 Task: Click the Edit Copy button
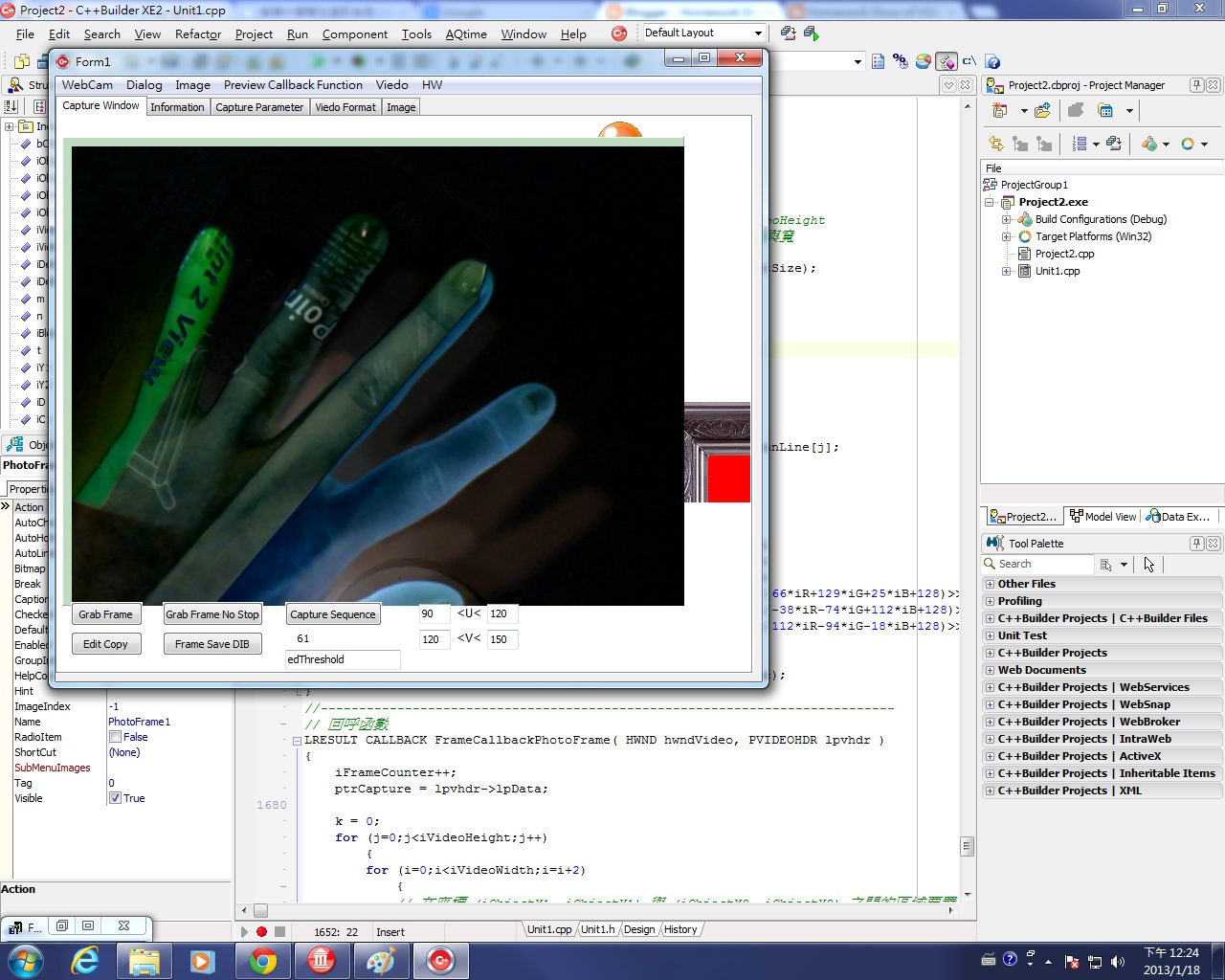105,644
